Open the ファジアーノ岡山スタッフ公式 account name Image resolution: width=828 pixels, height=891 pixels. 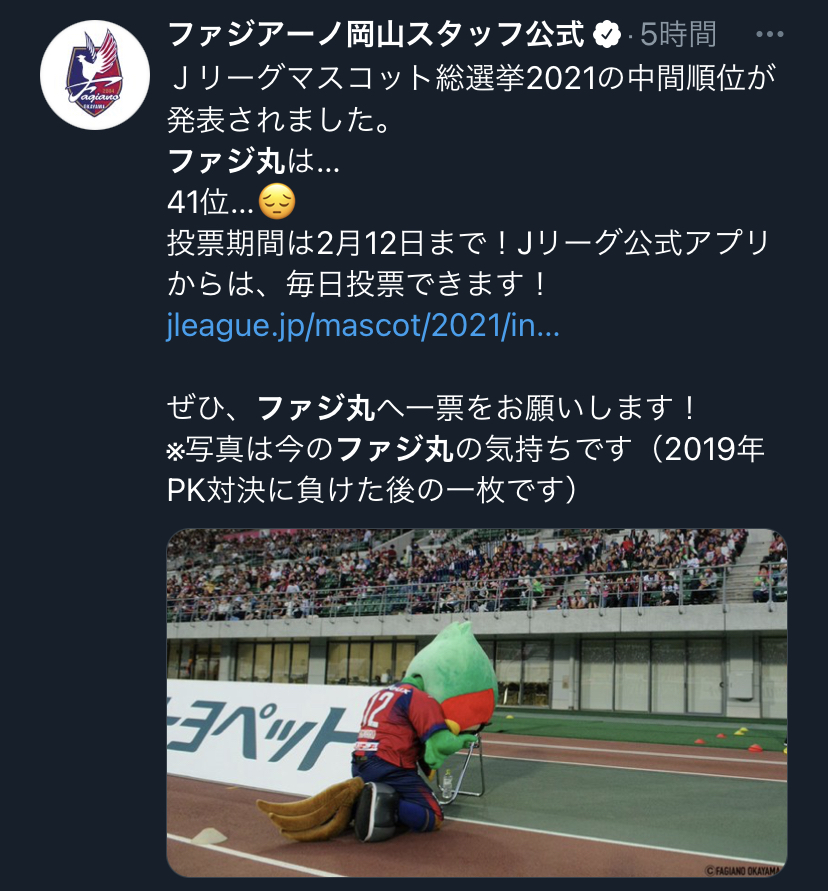[x=376, y=35]
